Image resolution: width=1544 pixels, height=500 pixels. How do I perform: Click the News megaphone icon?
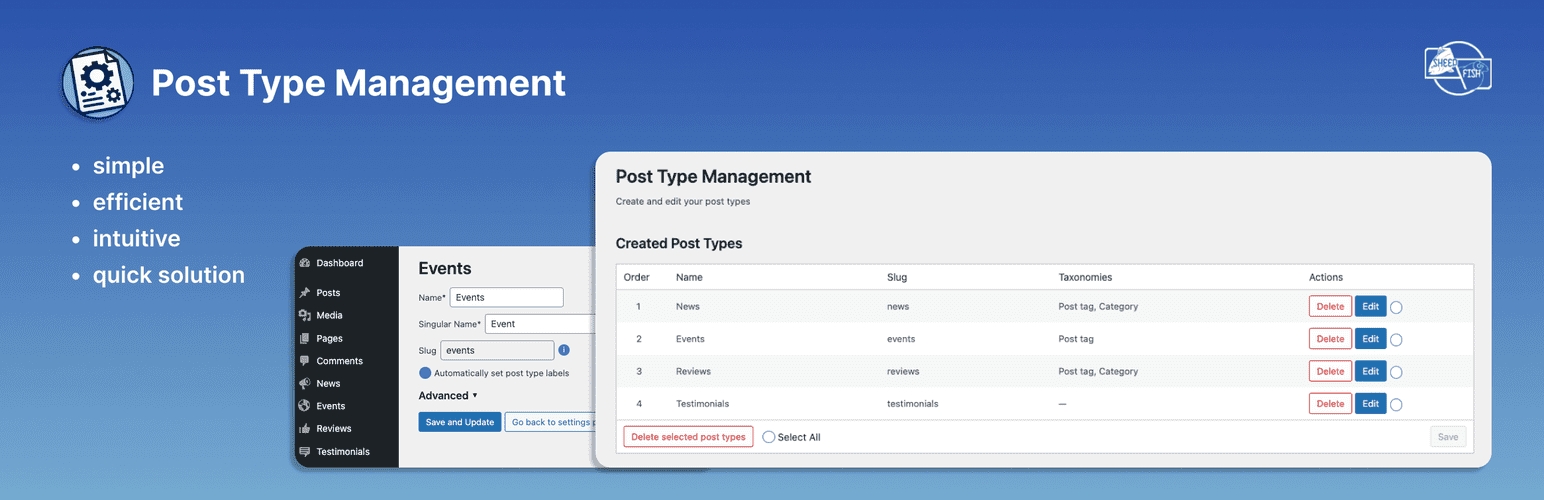click(x=304, y=383)
